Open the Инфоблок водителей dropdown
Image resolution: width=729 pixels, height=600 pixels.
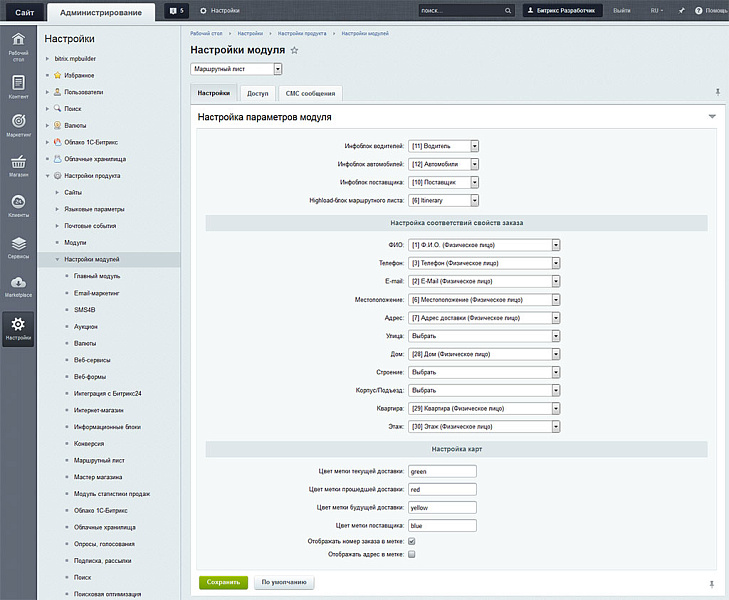tap(444, 146)
